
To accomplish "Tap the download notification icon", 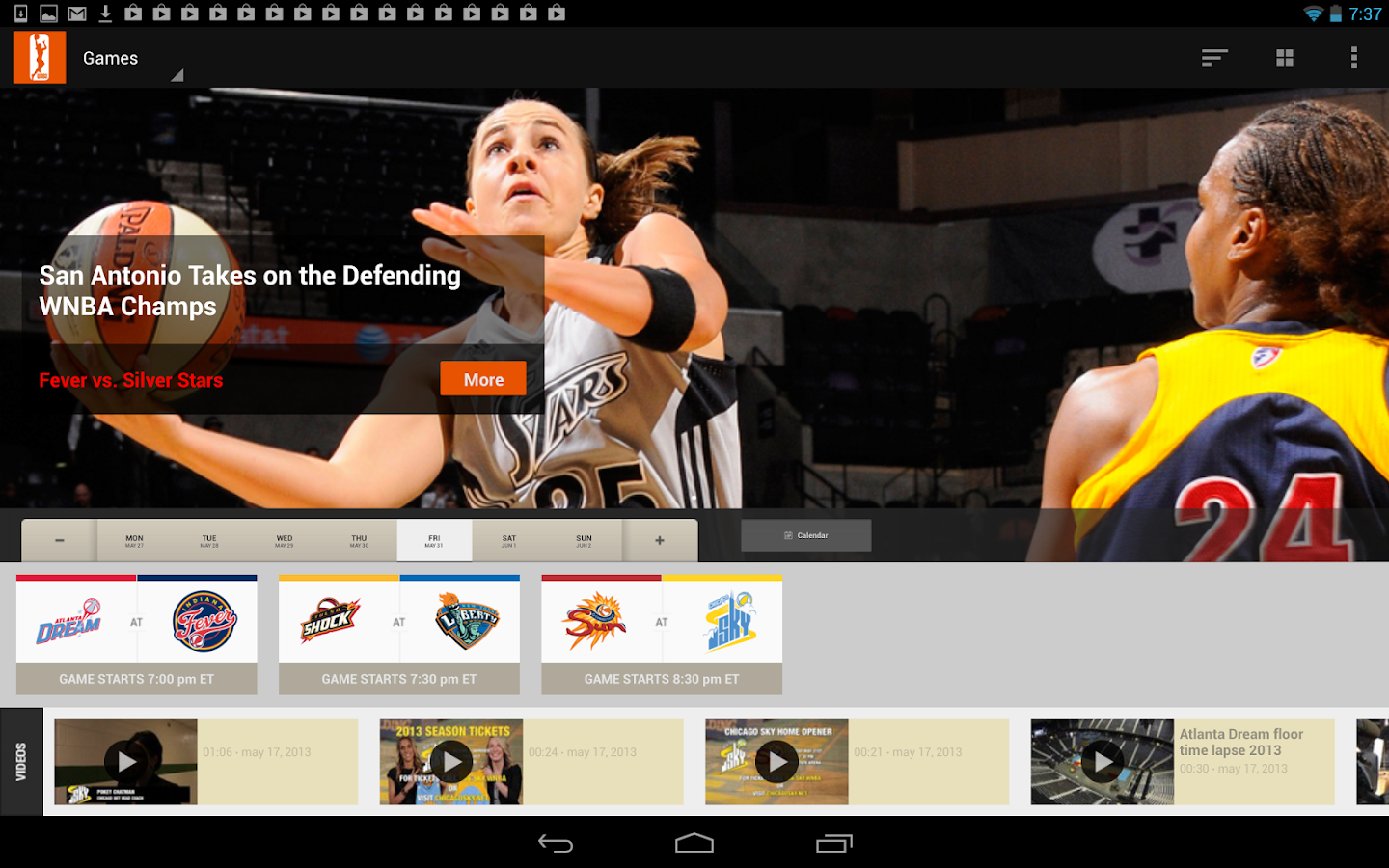I will 104,14.
